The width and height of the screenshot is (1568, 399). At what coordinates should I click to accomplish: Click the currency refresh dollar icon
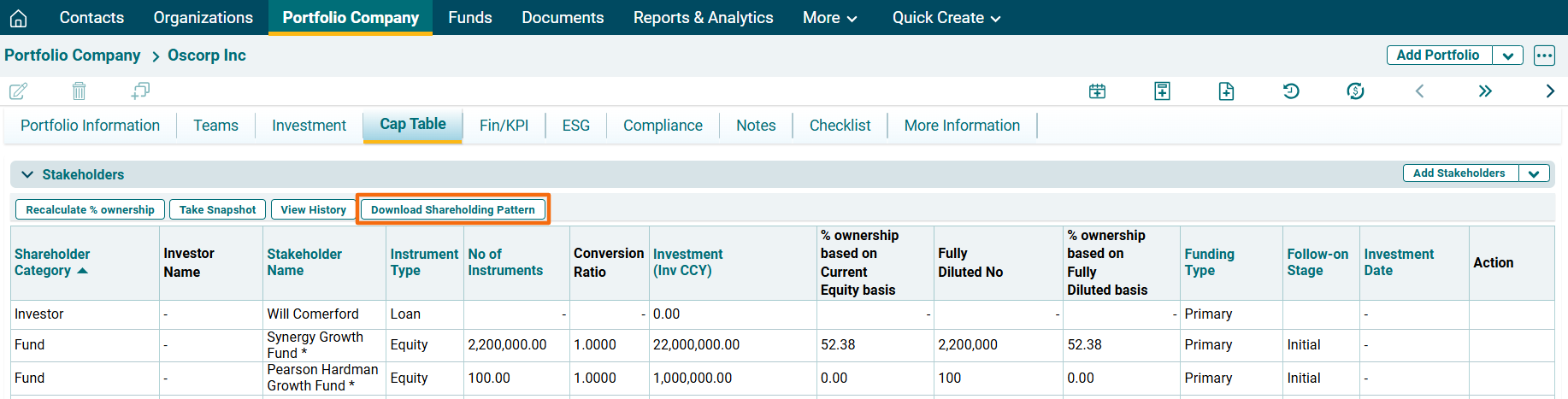point(1355,91)
